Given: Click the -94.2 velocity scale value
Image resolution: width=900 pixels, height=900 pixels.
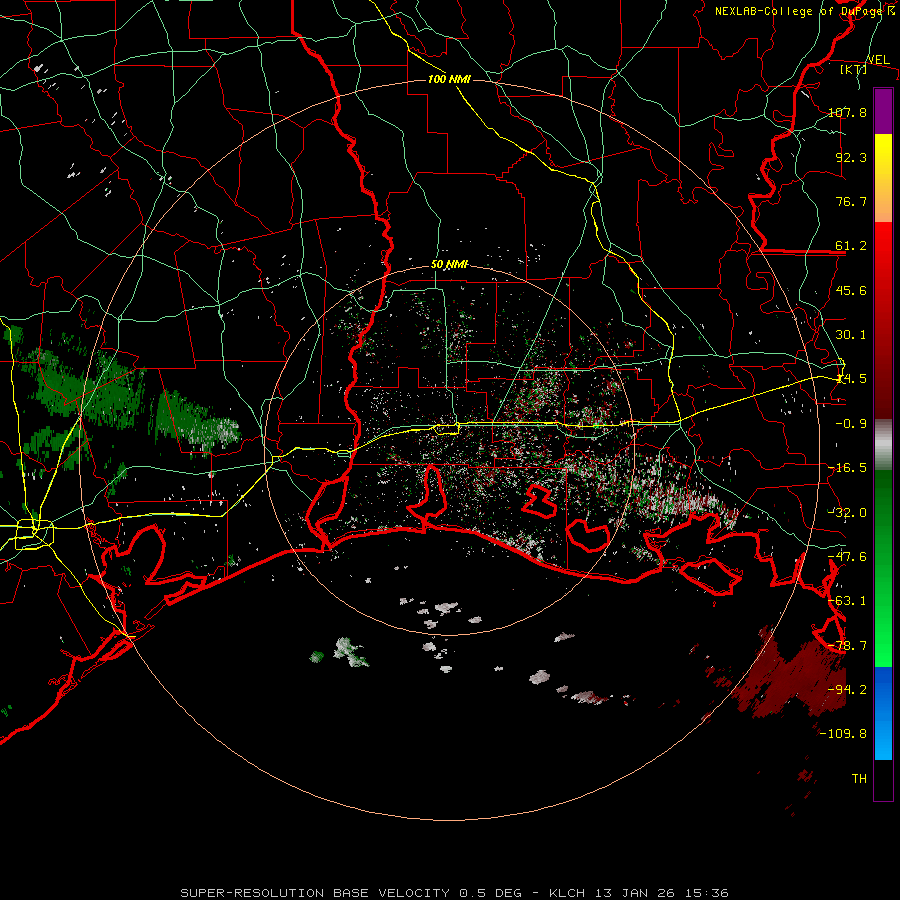Looking at the screenshot, I should click(x=847, y=690).
